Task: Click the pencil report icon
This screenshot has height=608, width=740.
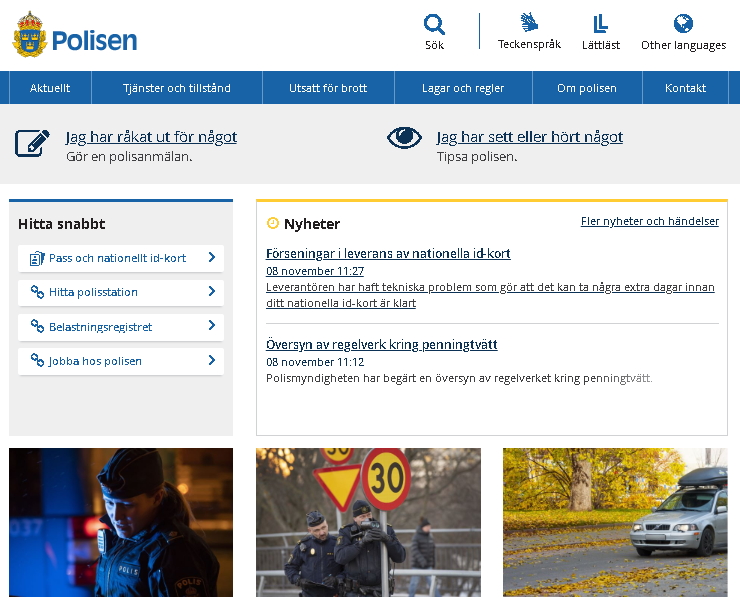Action: 32,143
